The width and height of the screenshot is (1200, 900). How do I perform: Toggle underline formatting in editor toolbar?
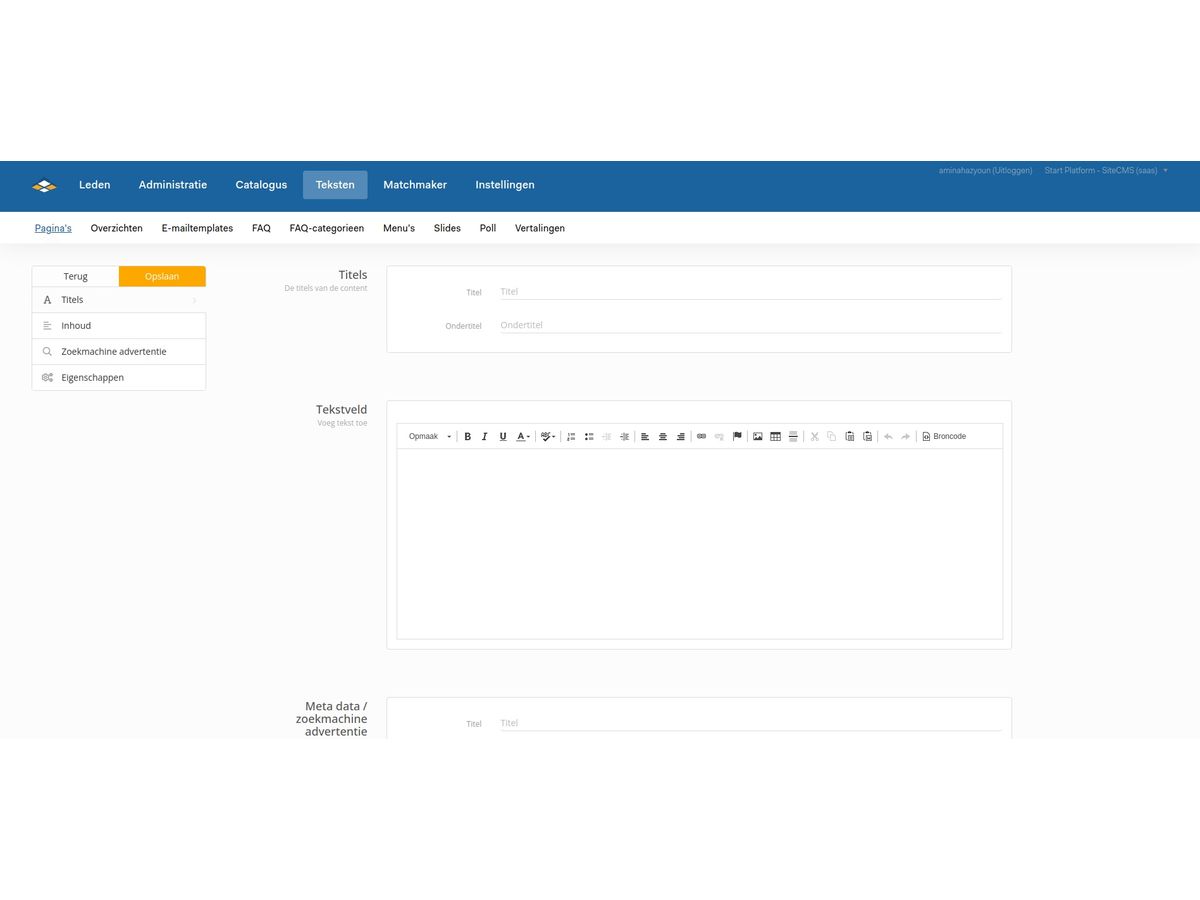503,437
